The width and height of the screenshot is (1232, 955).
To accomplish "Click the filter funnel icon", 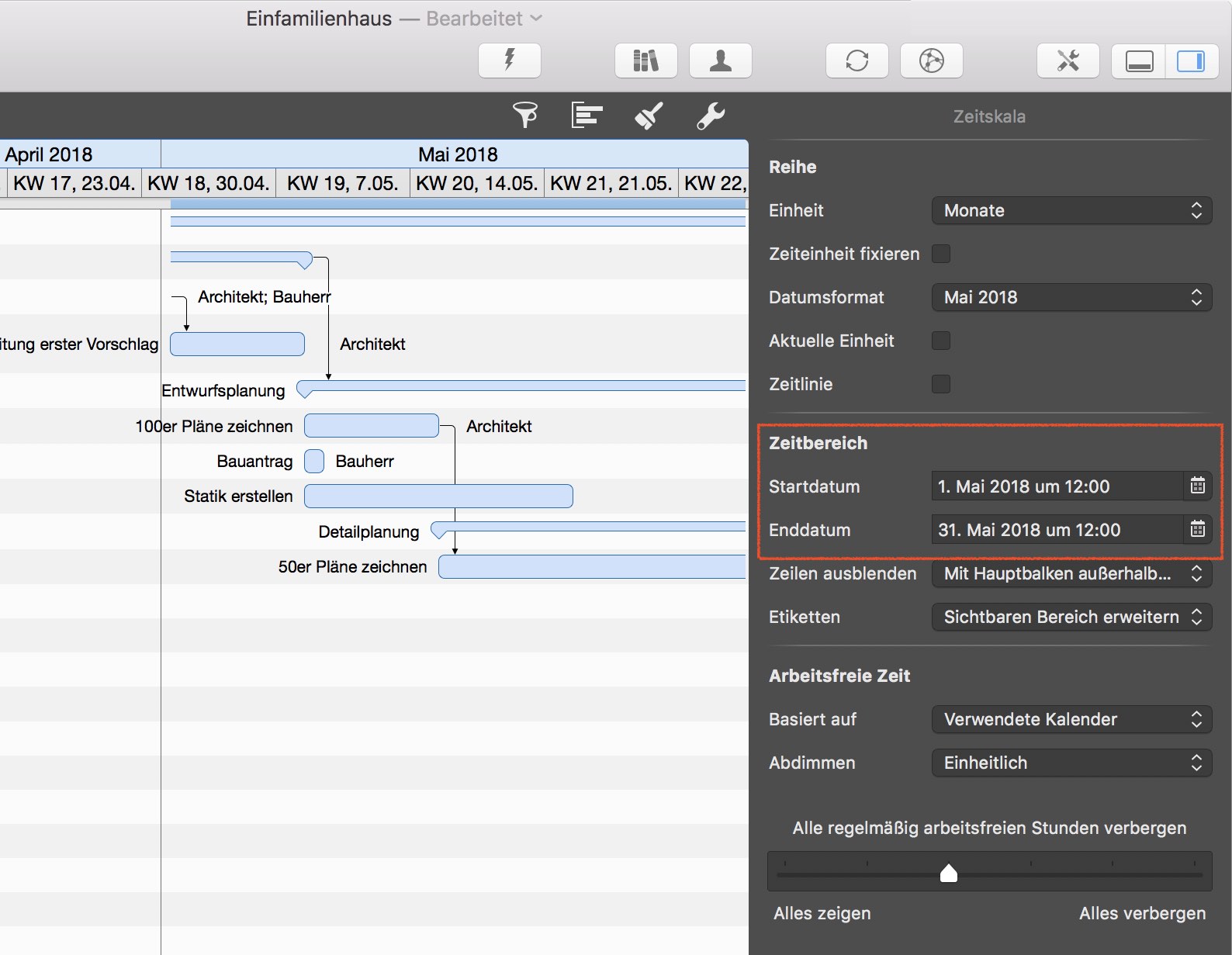I will [525, 116].
